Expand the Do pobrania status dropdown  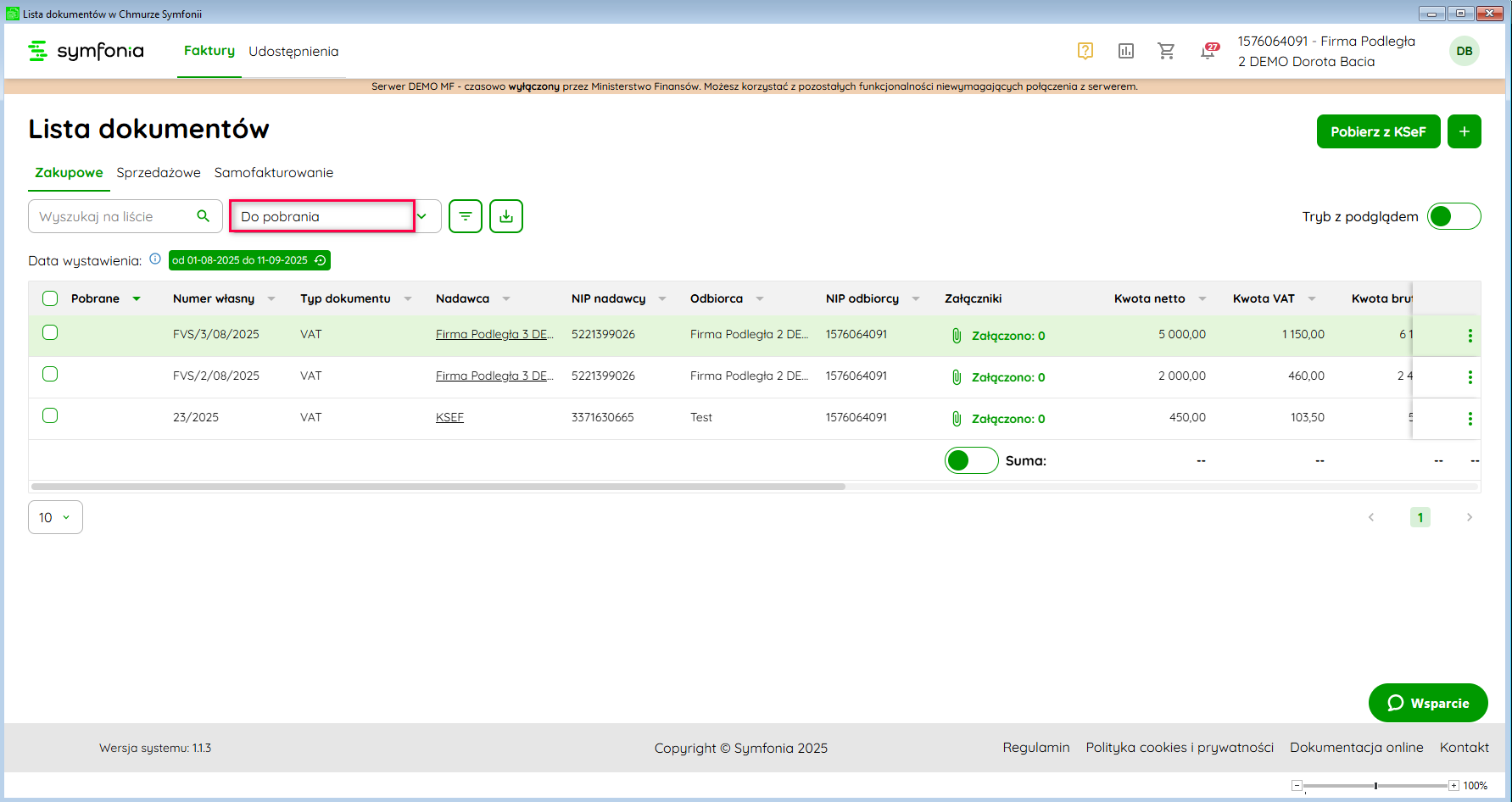coord(421,216)
